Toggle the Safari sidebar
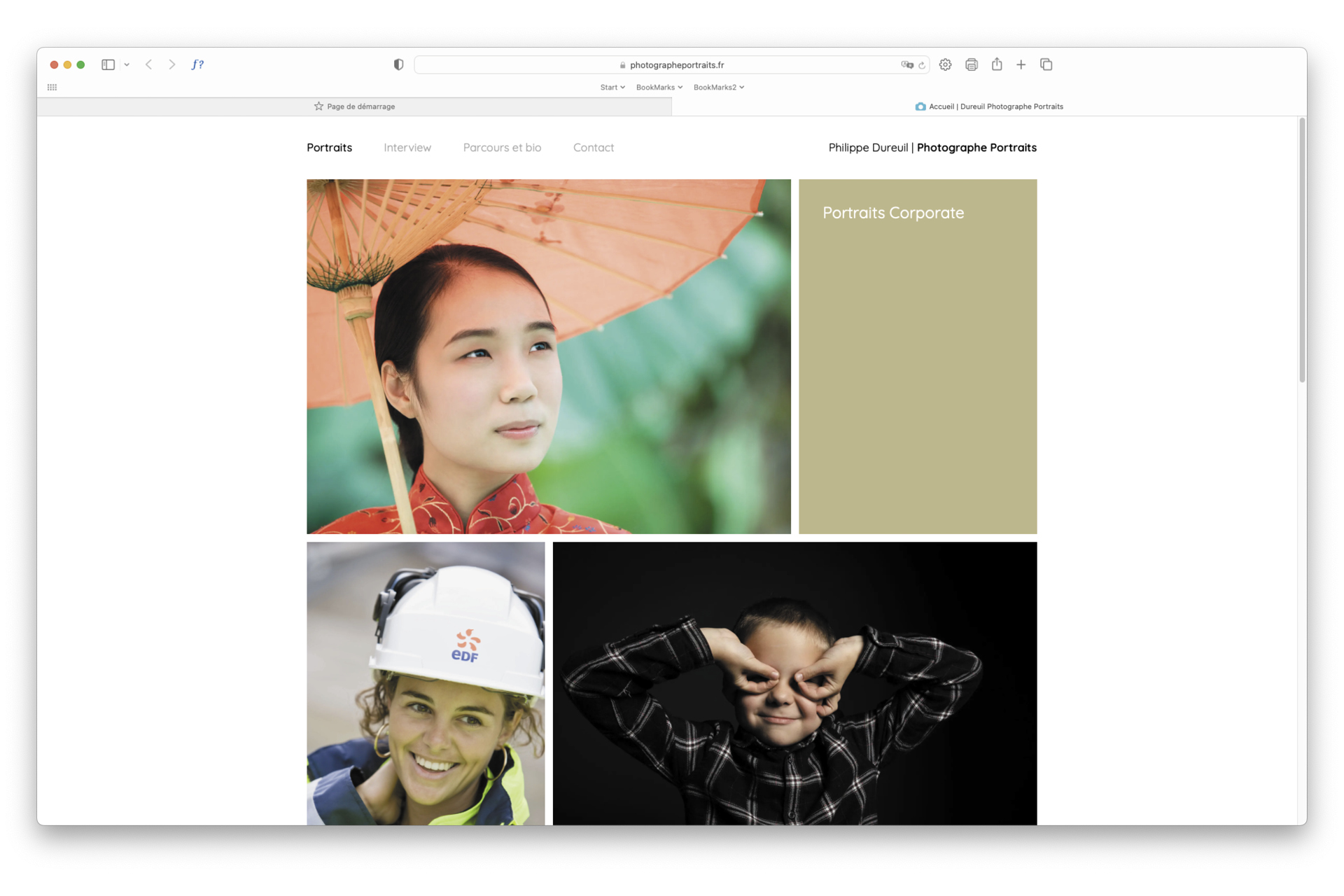Image resolution: width=1344 pixels, height=896 pixels. click(x=108, y=64)
